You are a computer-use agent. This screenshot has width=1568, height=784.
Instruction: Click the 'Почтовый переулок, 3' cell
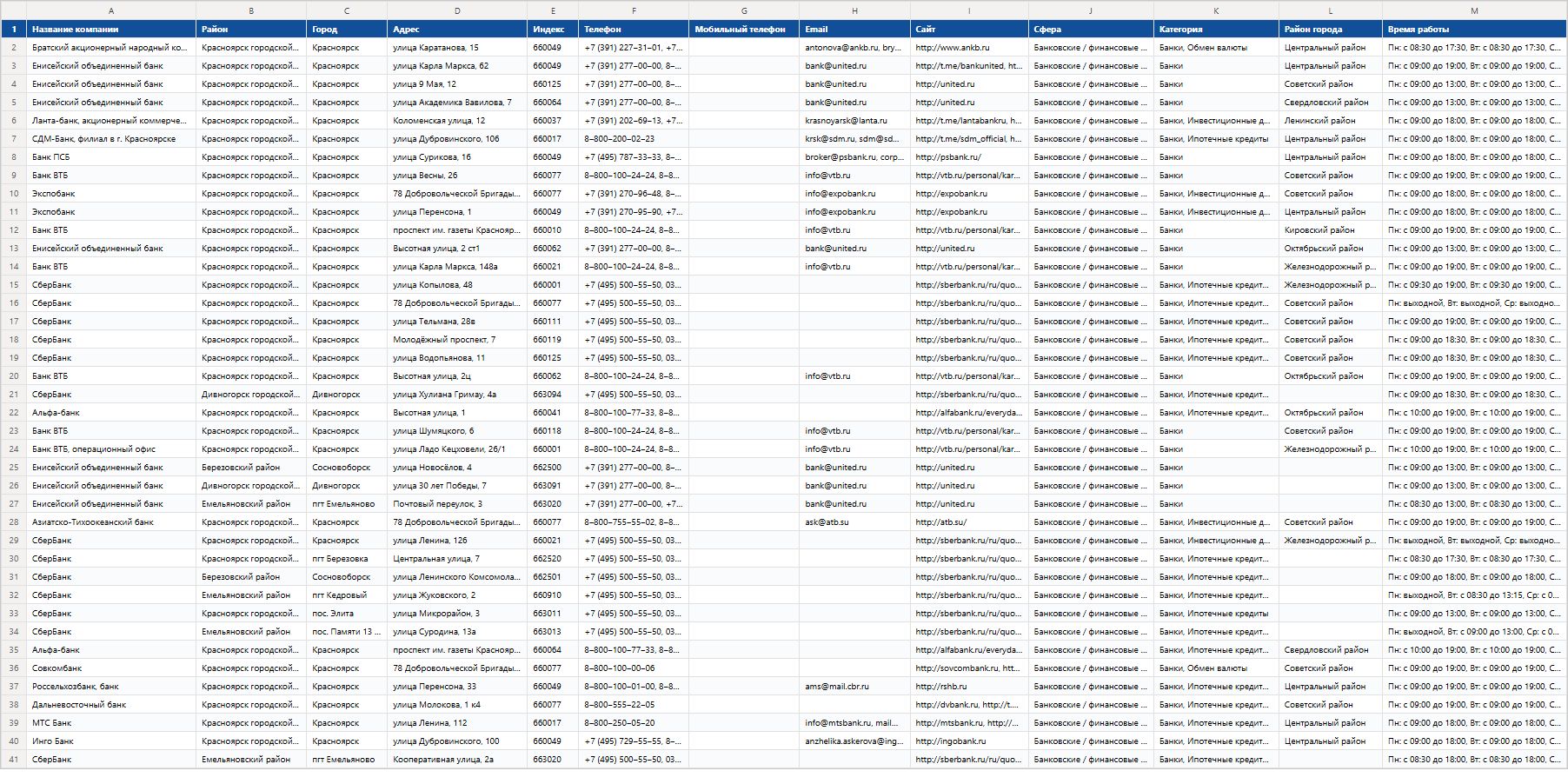point(457,504)
